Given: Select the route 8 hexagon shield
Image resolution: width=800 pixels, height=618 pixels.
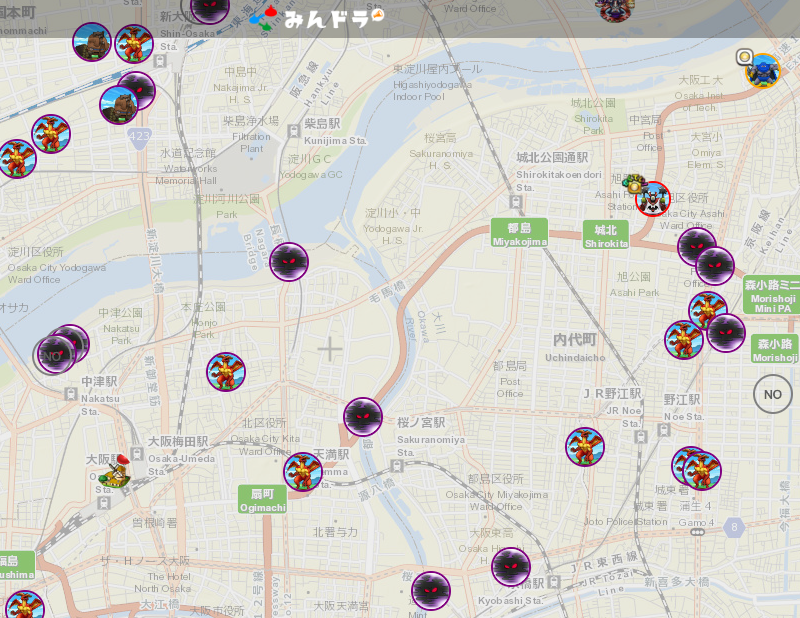Looking at the screenshot, I should 734,527.
